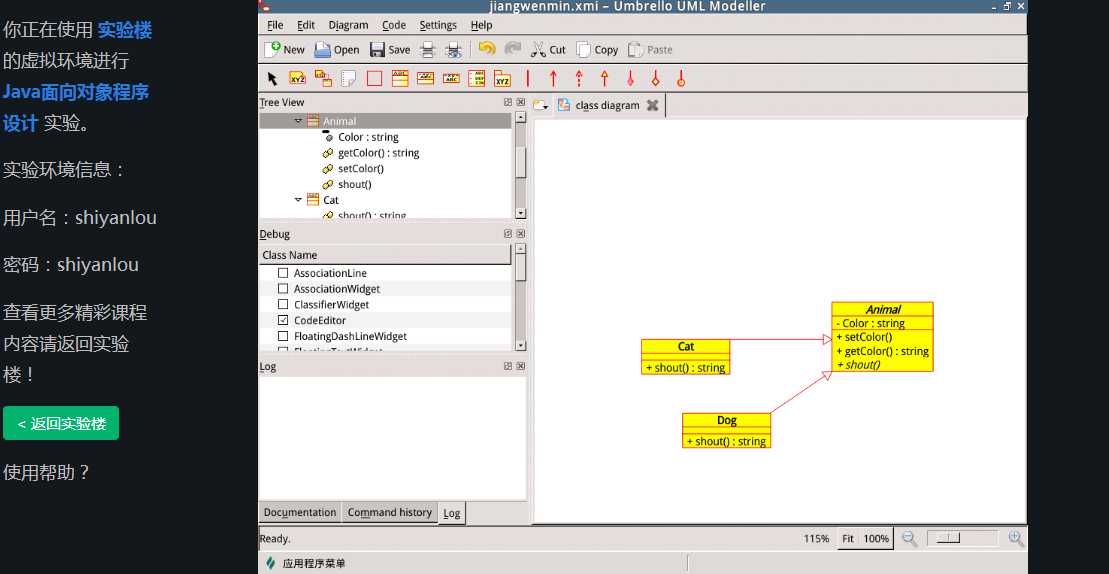Switch to the Command history tab
1109x574 pixels.
click(x=390, y=512)
